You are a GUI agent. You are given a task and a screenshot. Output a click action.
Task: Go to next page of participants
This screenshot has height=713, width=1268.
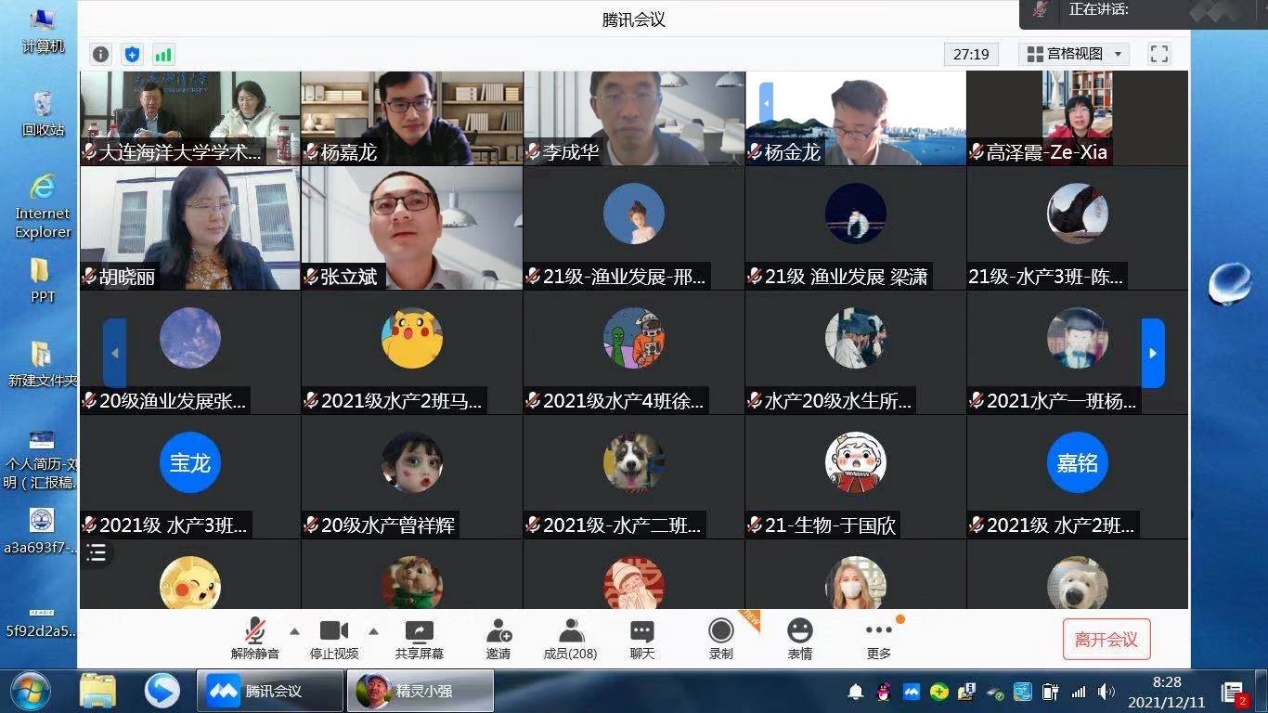1153,353
